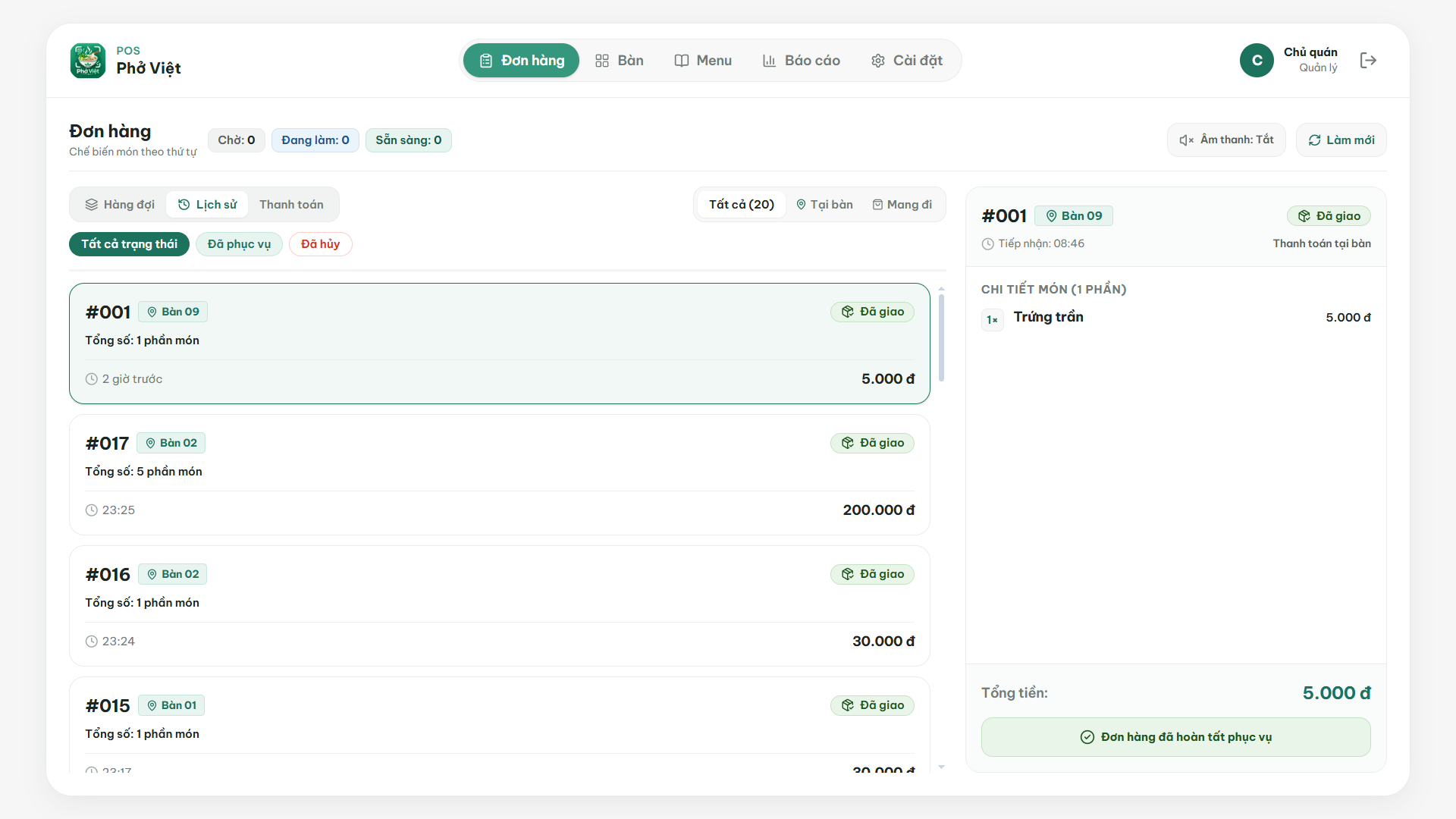Click Đã giao badge in detail panel
This screenshot has width=1456, height=819.
coord(1329,216)
